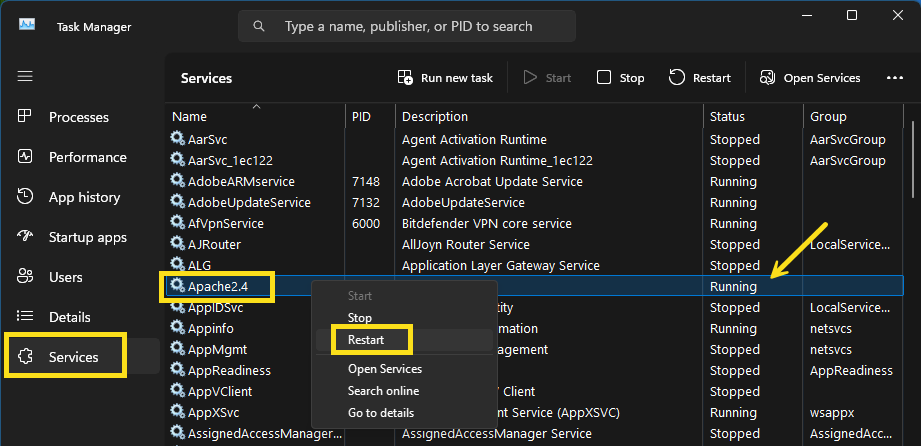Image resolution: width=921 pixels, height=446 pixels.
Task: Click the gear icon of AppXSvc
Action: pyautogui.click(x=177, y=412)
